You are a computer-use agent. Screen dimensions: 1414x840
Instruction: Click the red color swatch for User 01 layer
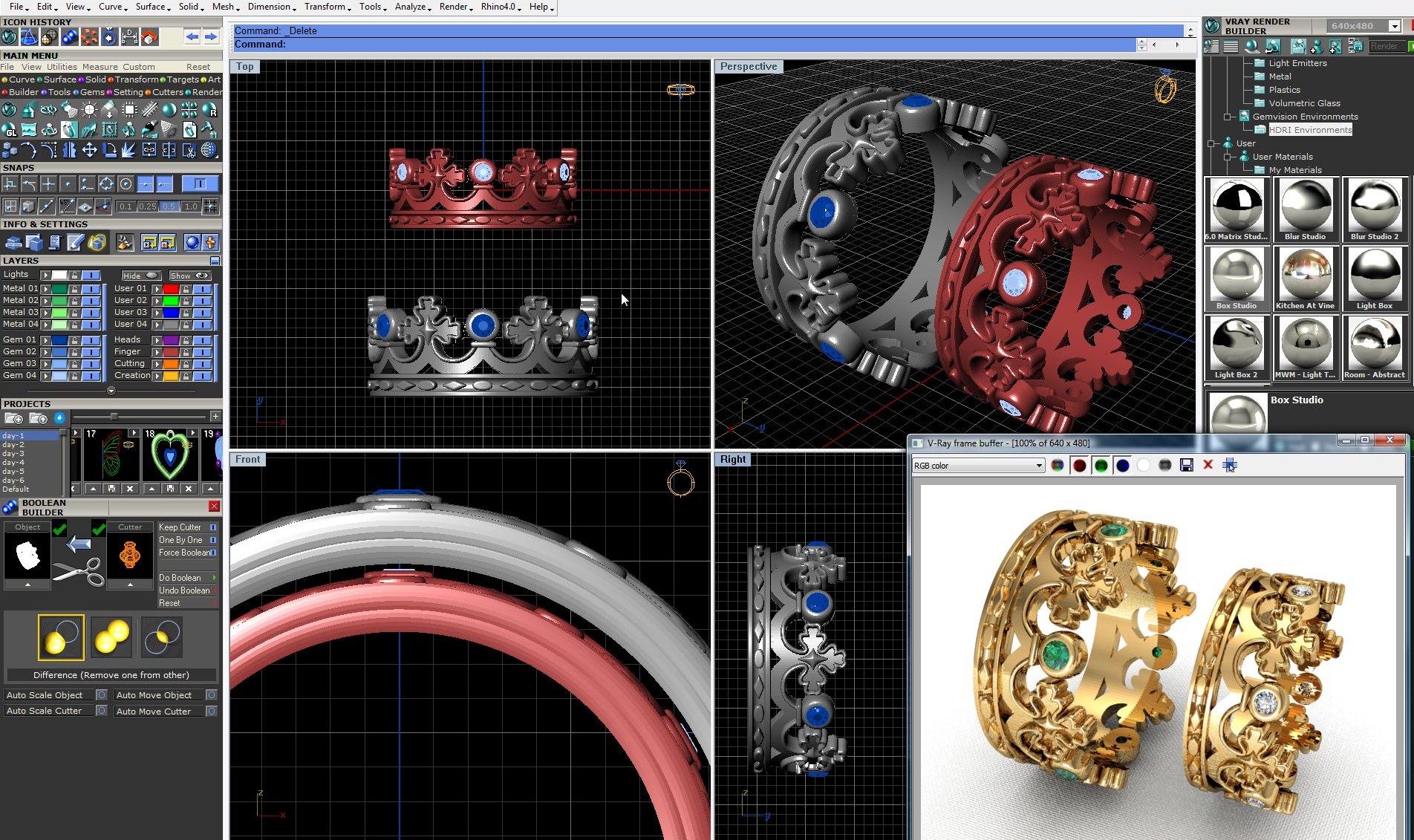pos(171,289)
